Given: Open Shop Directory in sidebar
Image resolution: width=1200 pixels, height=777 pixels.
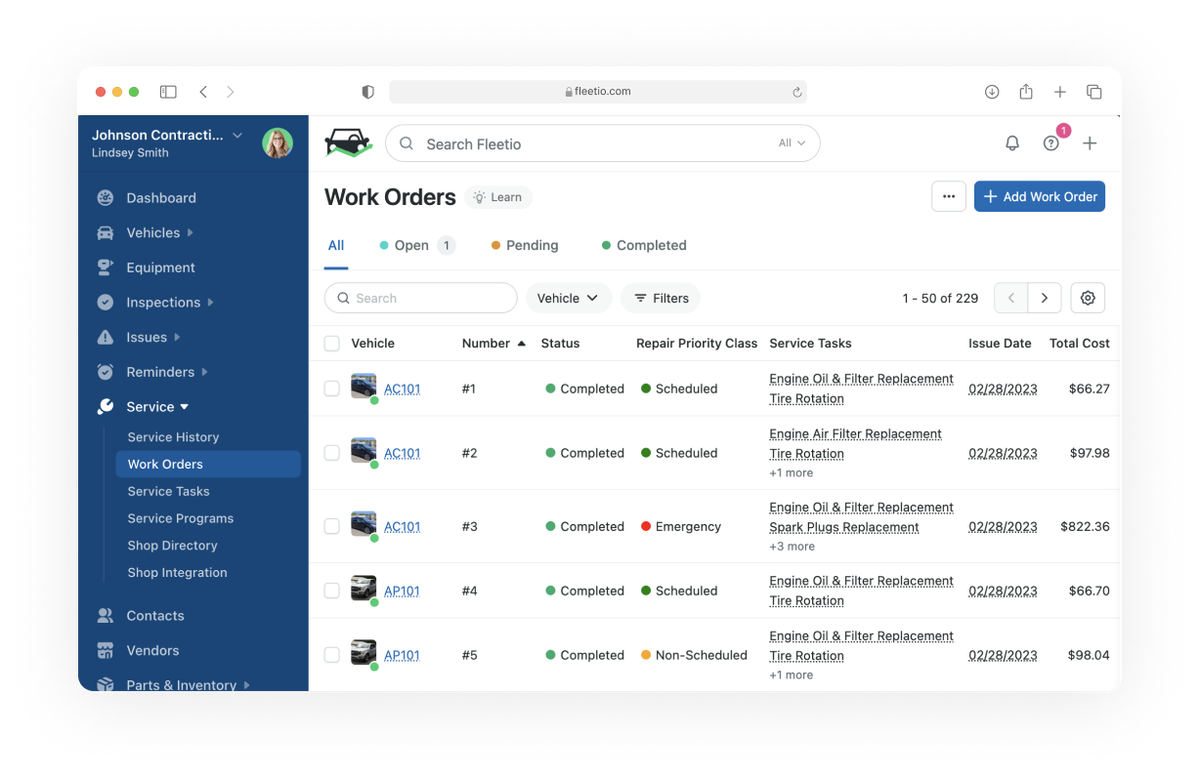Looking at the screenshot, I should click(x=172, y=545).
